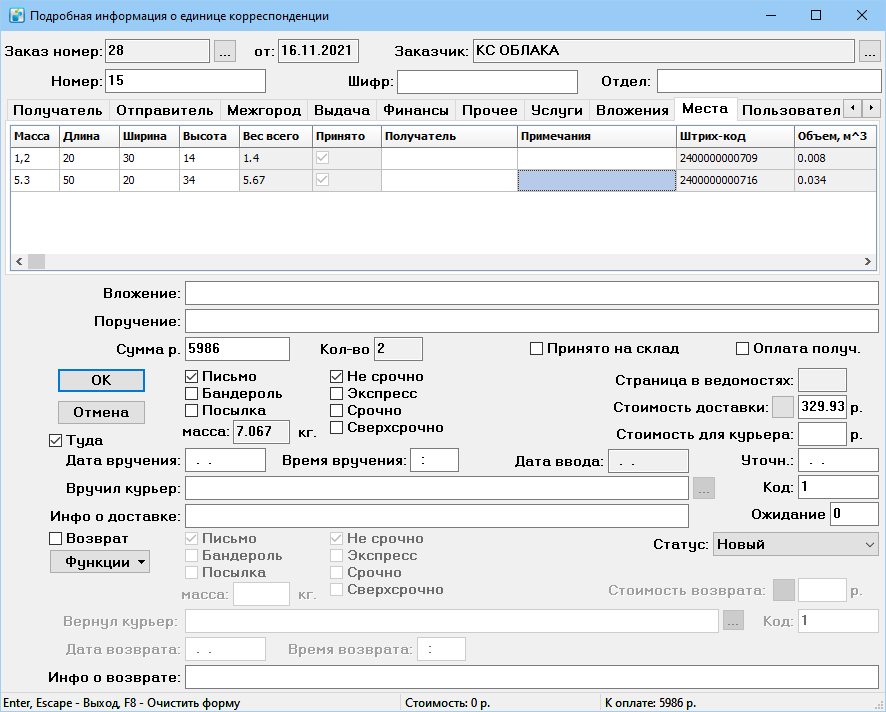
Task: Focus the Инфо о доставке field
Action: point(437,516)
